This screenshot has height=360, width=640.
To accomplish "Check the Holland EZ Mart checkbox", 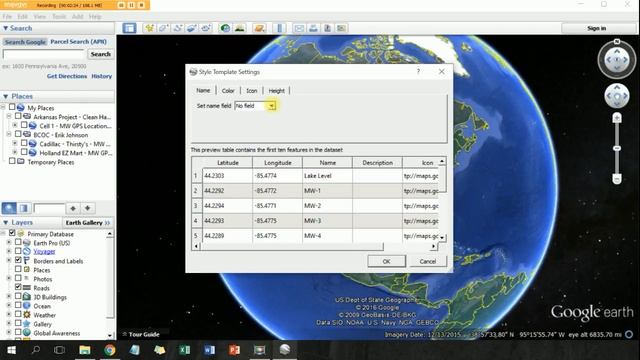I will 24,152.
